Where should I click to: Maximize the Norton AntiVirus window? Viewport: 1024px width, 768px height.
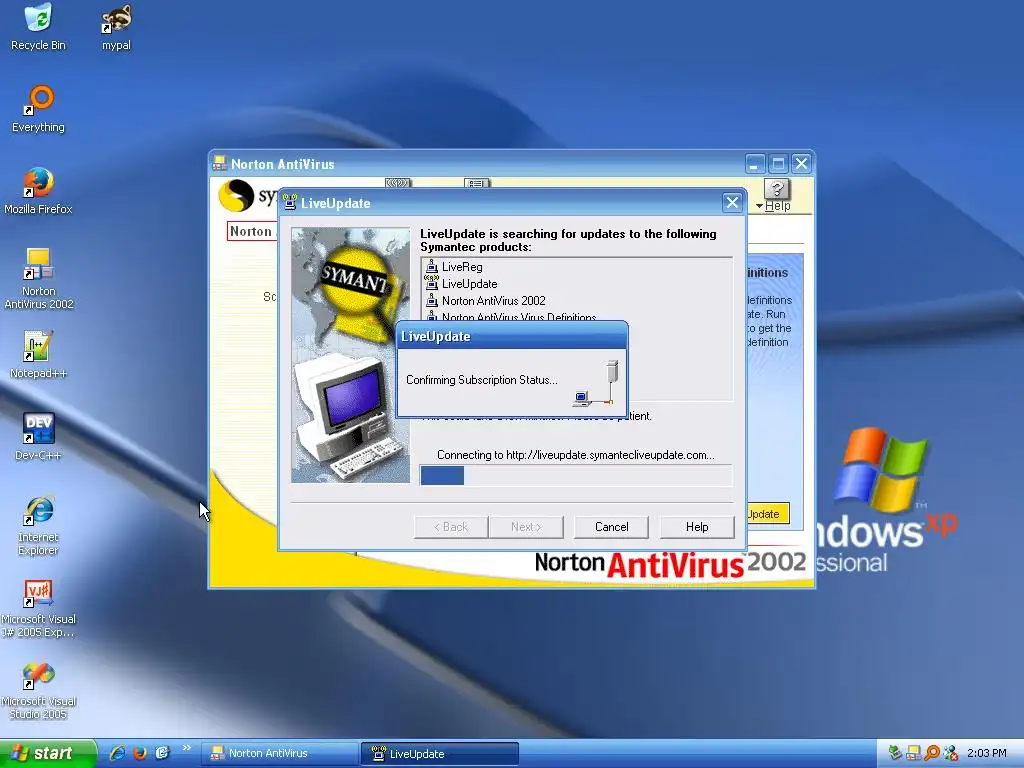[778, 164]
